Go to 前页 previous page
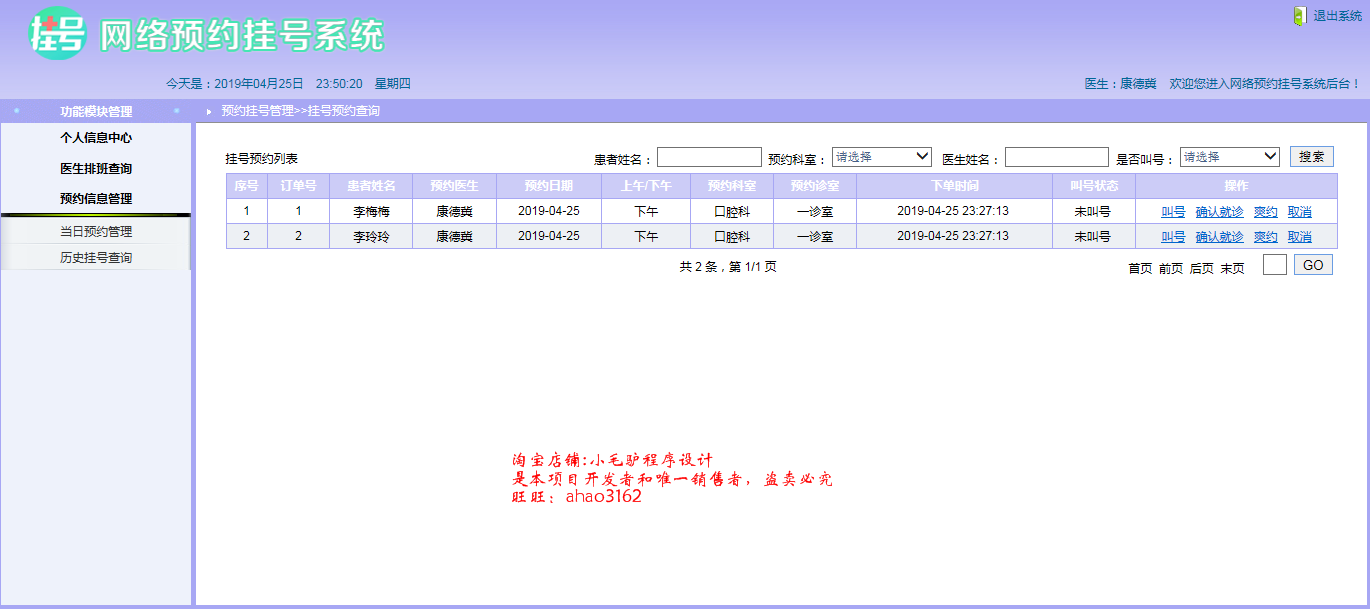The width and height of the screenshot is (1370, 609). (1171, 268)
